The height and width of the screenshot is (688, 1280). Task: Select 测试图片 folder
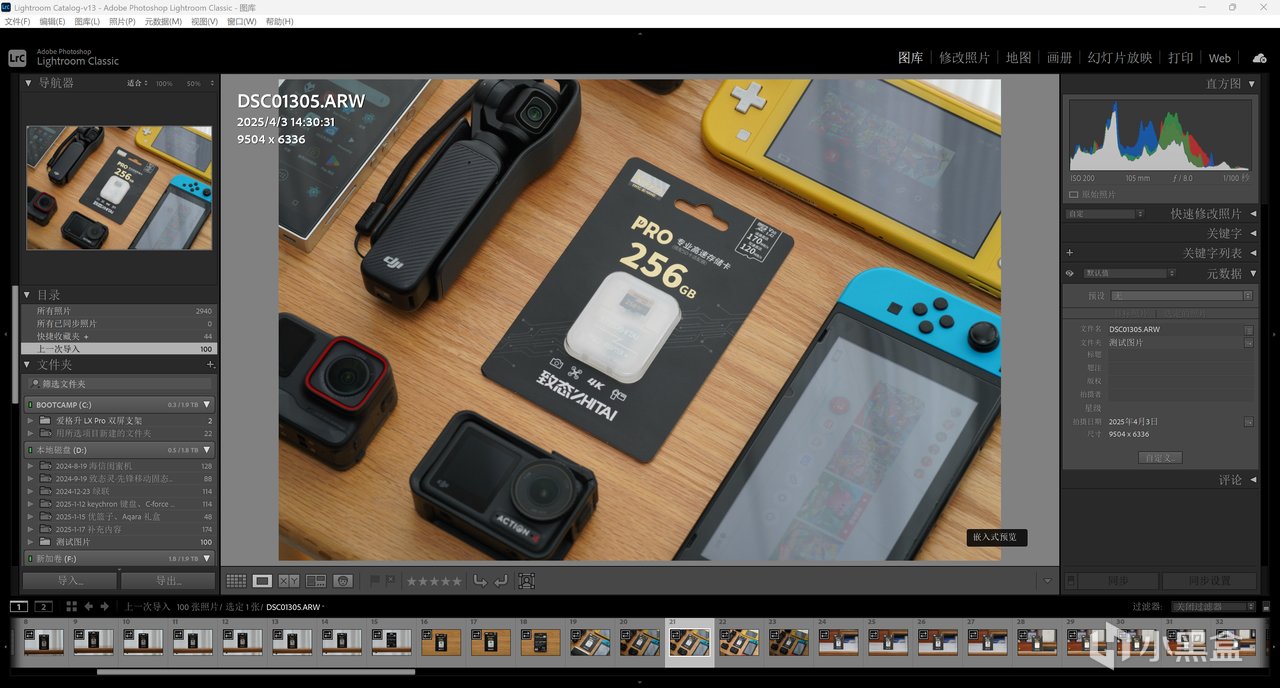[x=118, y=542]
